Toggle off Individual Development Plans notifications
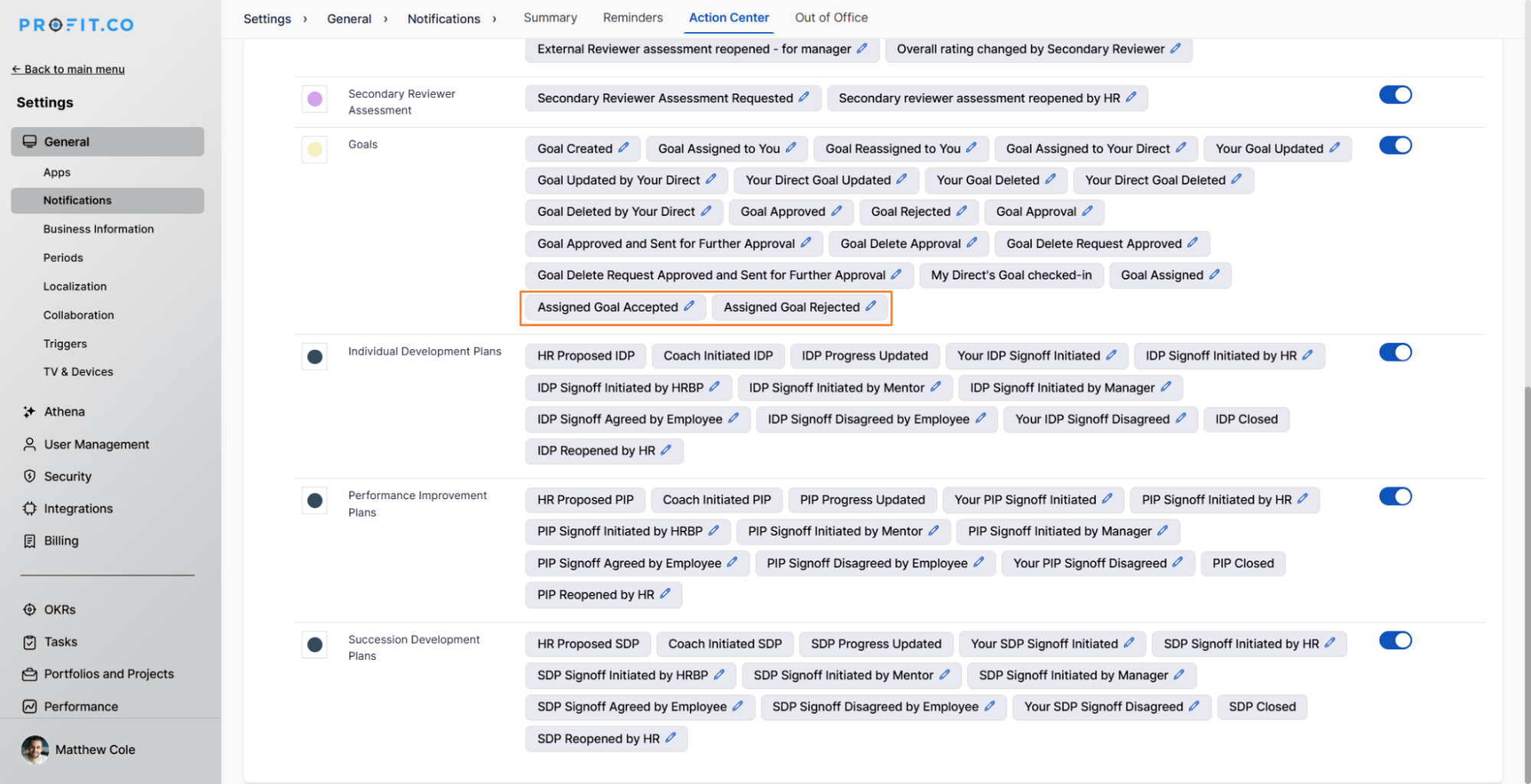This screenshot has width=1531, height=784. pos(1395,352)
